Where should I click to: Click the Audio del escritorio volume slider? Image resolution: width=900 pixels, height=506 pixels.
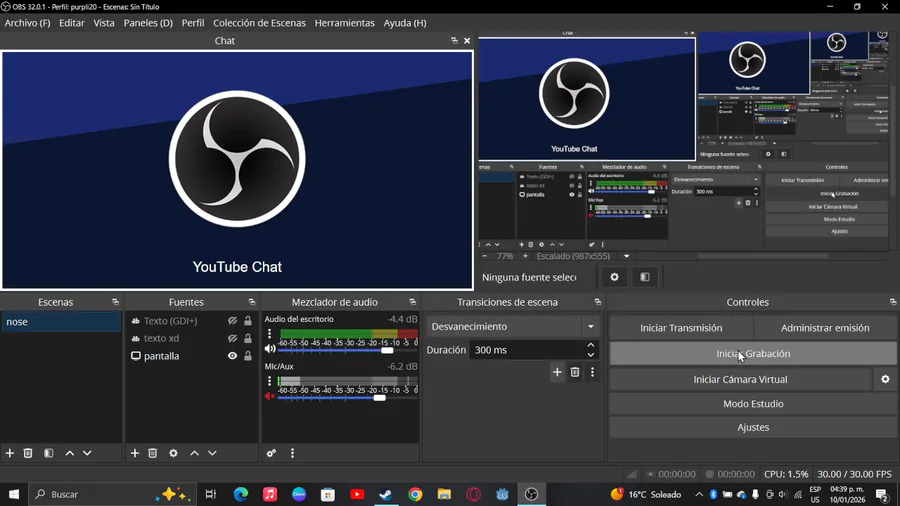[x=387, y=350]
